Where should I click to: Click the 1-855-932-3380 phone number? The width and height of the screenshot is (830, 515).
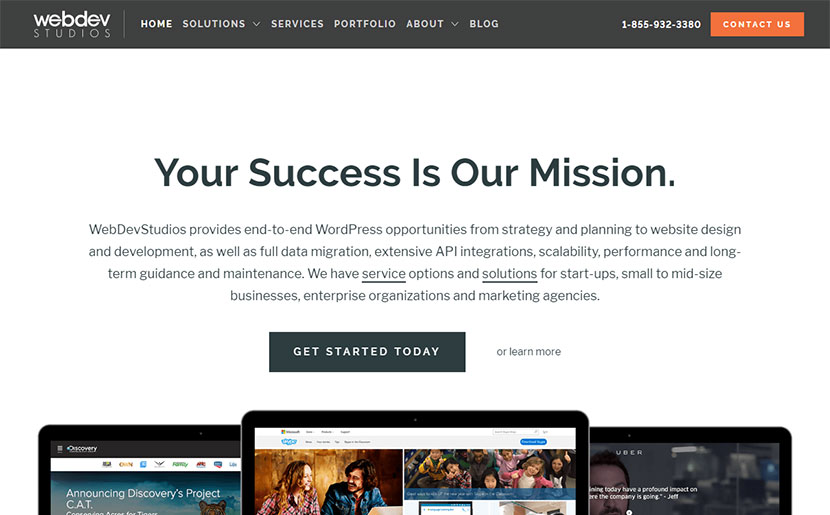(661, 24)
